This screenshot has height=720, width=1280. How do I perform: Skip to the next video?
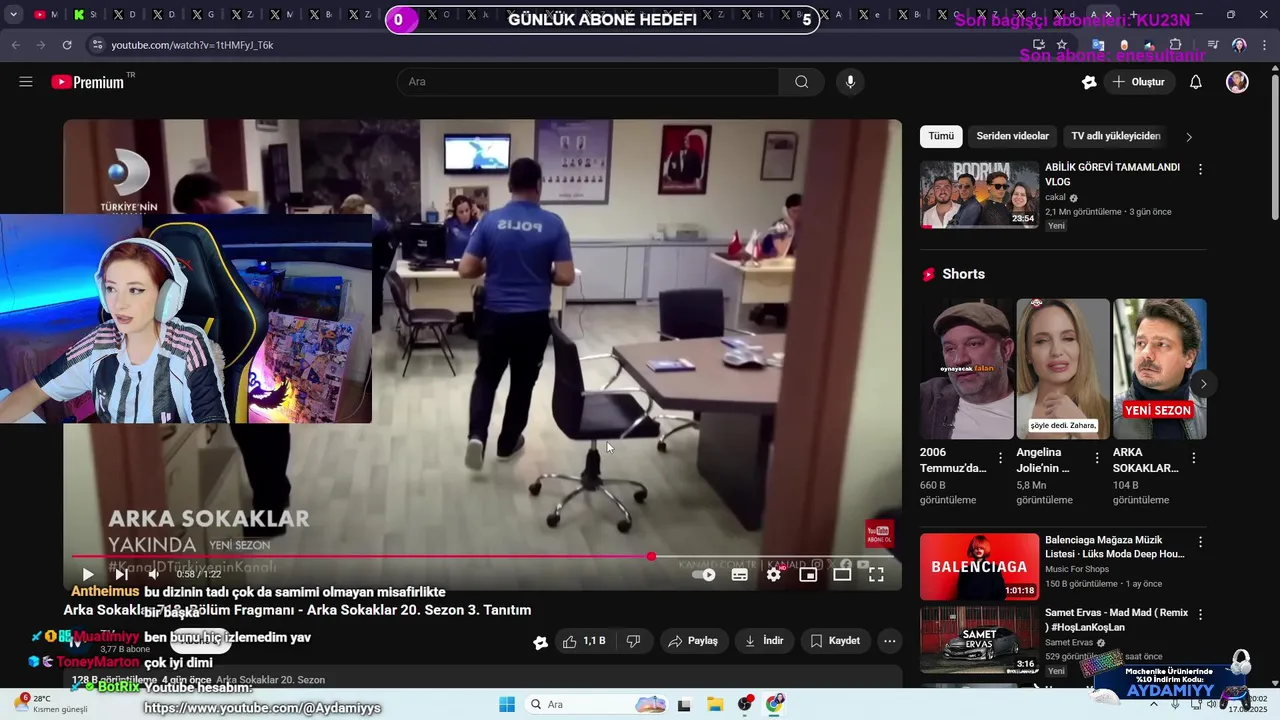point(121,574)
